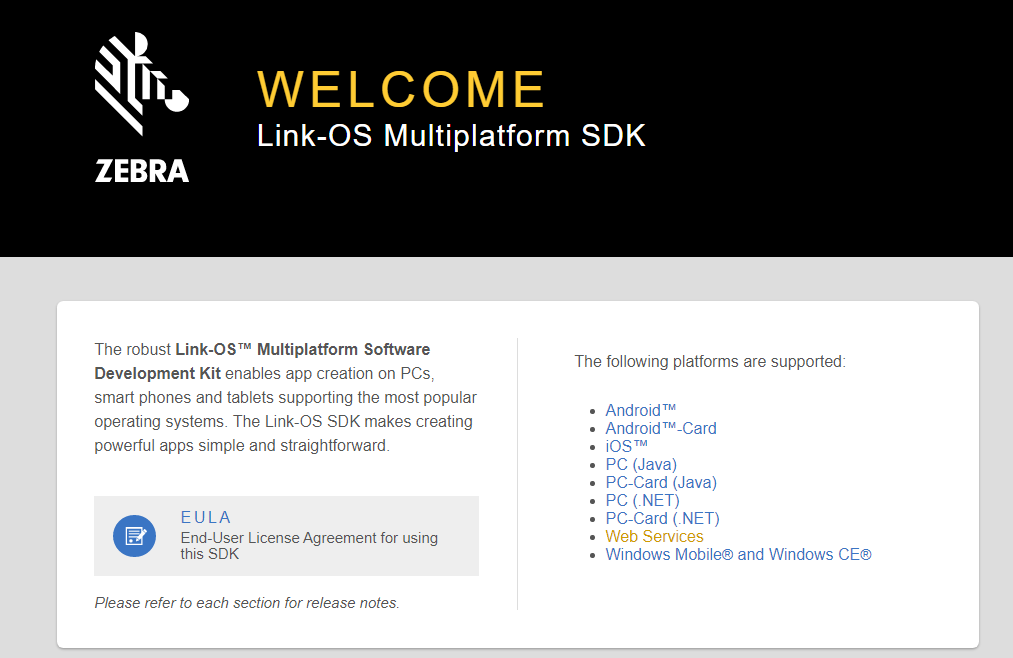The width and height of the screenshot is (1013, 658).
Task: Open the highlighted Web Services link
Action: 654,536
